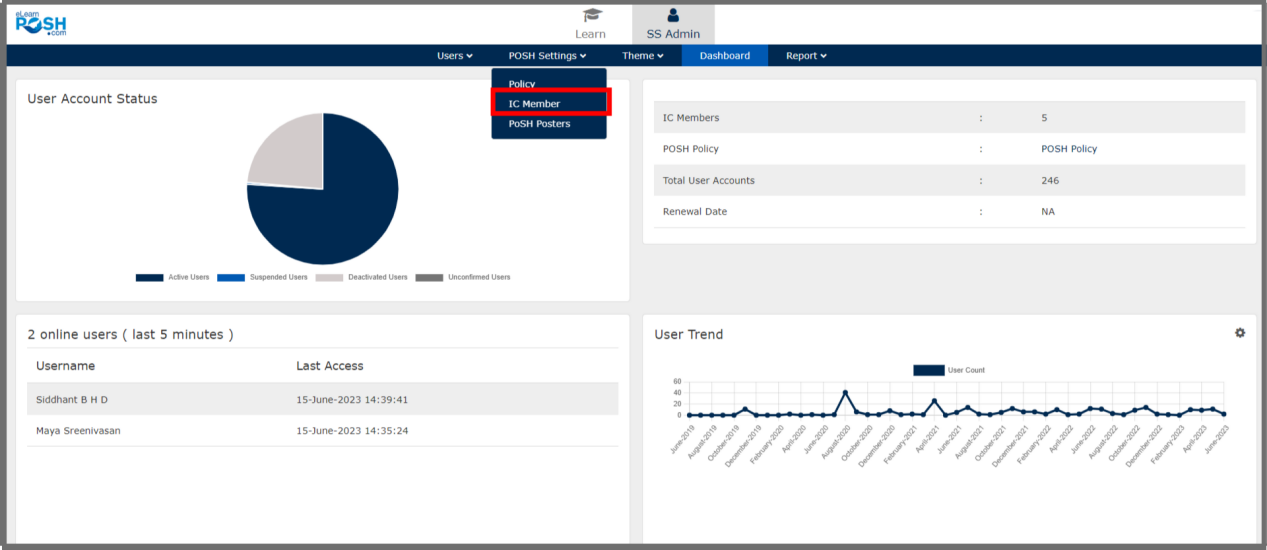Viewport: 1267px width, 550px height.
Task: Toggle Suspended Users legend swatch
Action: pyautogui.click(x=230, y=277)
